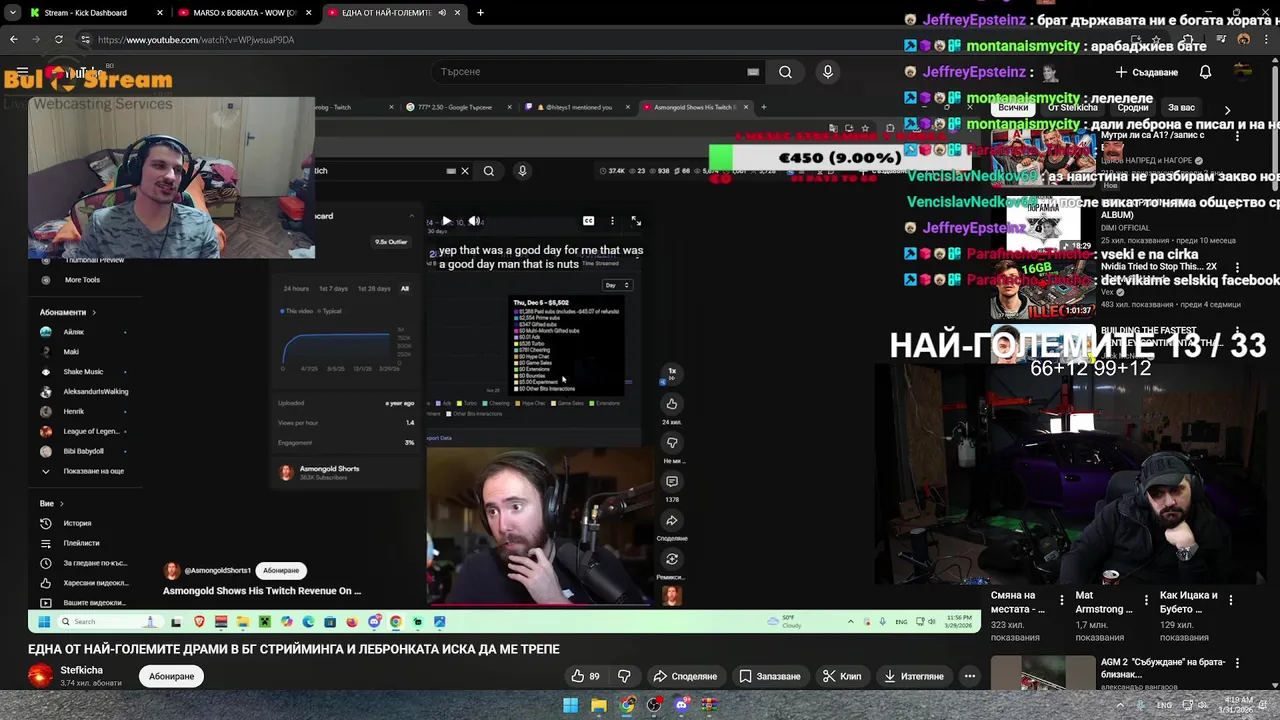Open options for Nvidia Tried to Stop video

pos(1237,269)
